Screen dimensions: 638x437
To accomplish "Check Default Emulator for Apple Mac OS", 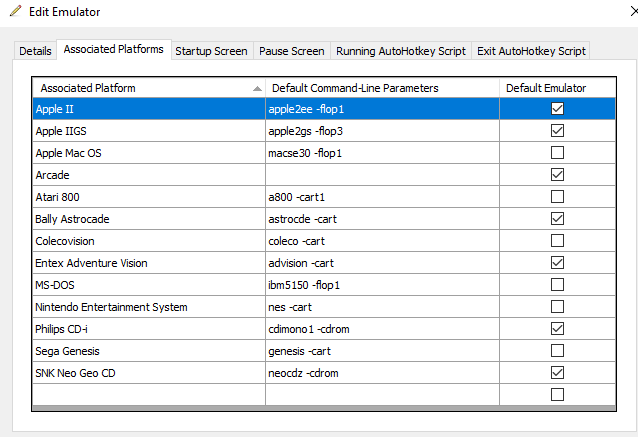I will pos(557,153).
